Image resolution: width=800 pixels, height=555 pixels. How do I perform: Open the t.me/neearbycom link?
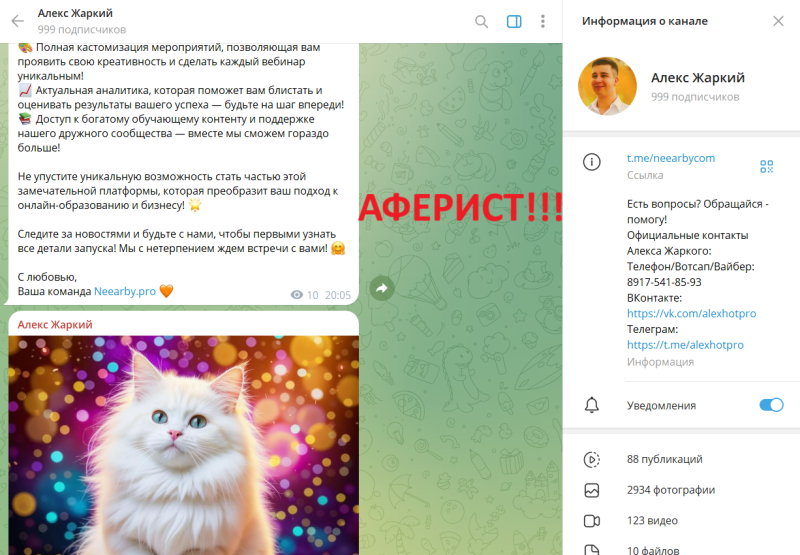coord(670,158)
